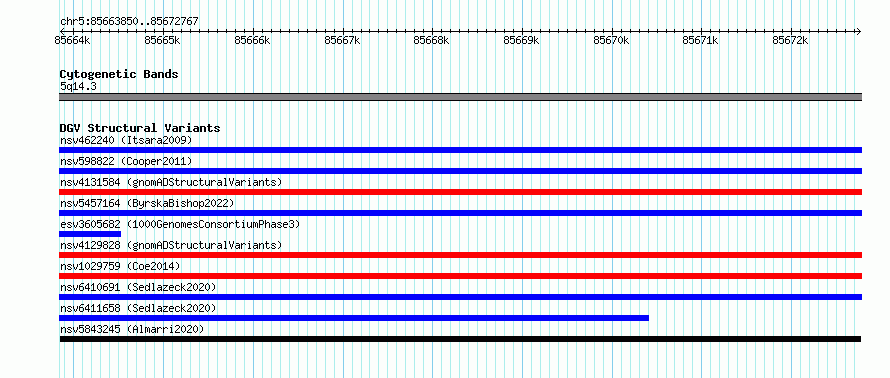The image size is (890, 378).
Task: Click the 85664k ruler tick label
Action: click(x=72, y=40)
